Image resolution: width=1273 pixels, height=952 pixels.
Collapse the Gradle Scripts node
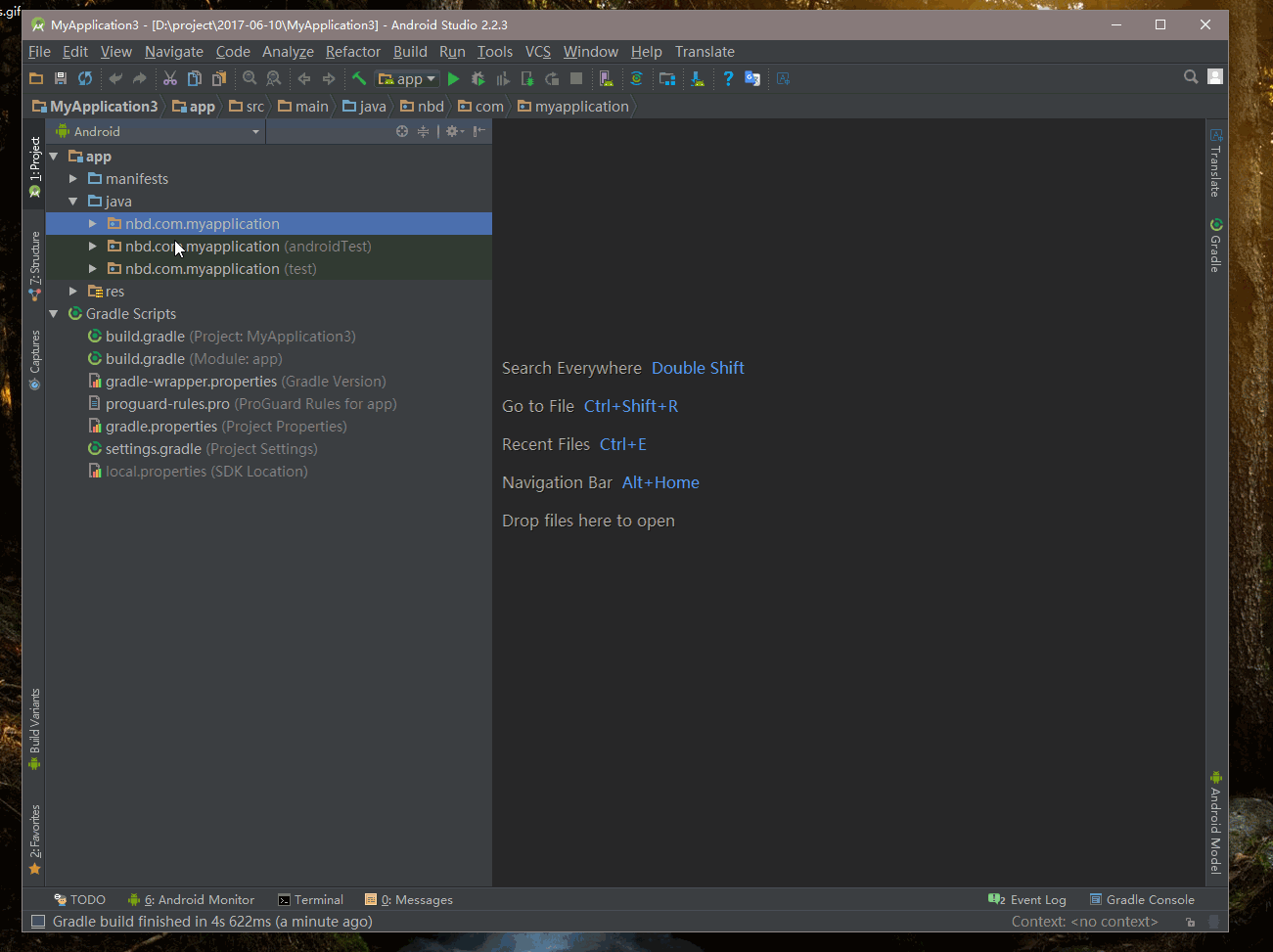point(54,314)
